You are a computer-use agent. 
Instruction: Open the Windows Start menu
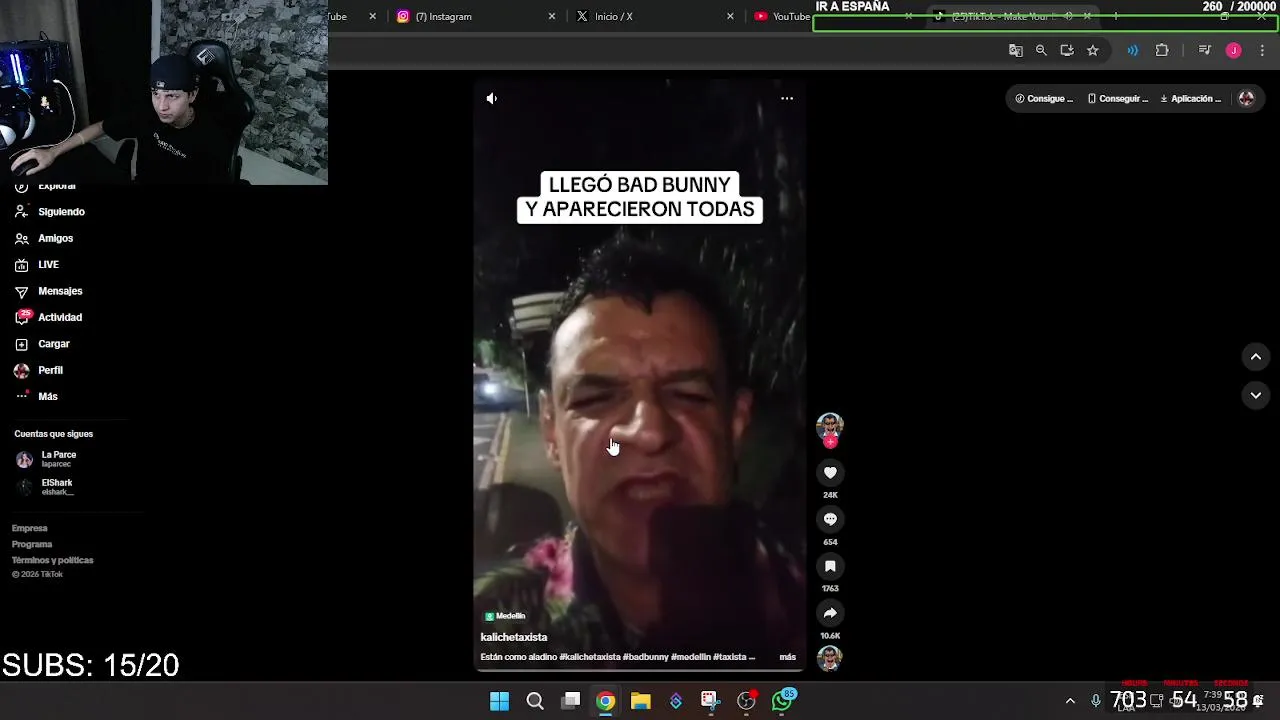coord(499,701)
